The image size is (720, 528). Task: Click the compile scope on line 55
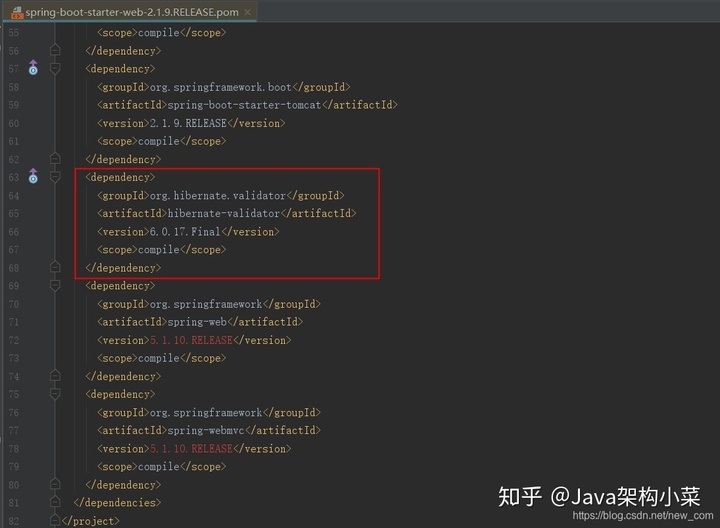159,33
